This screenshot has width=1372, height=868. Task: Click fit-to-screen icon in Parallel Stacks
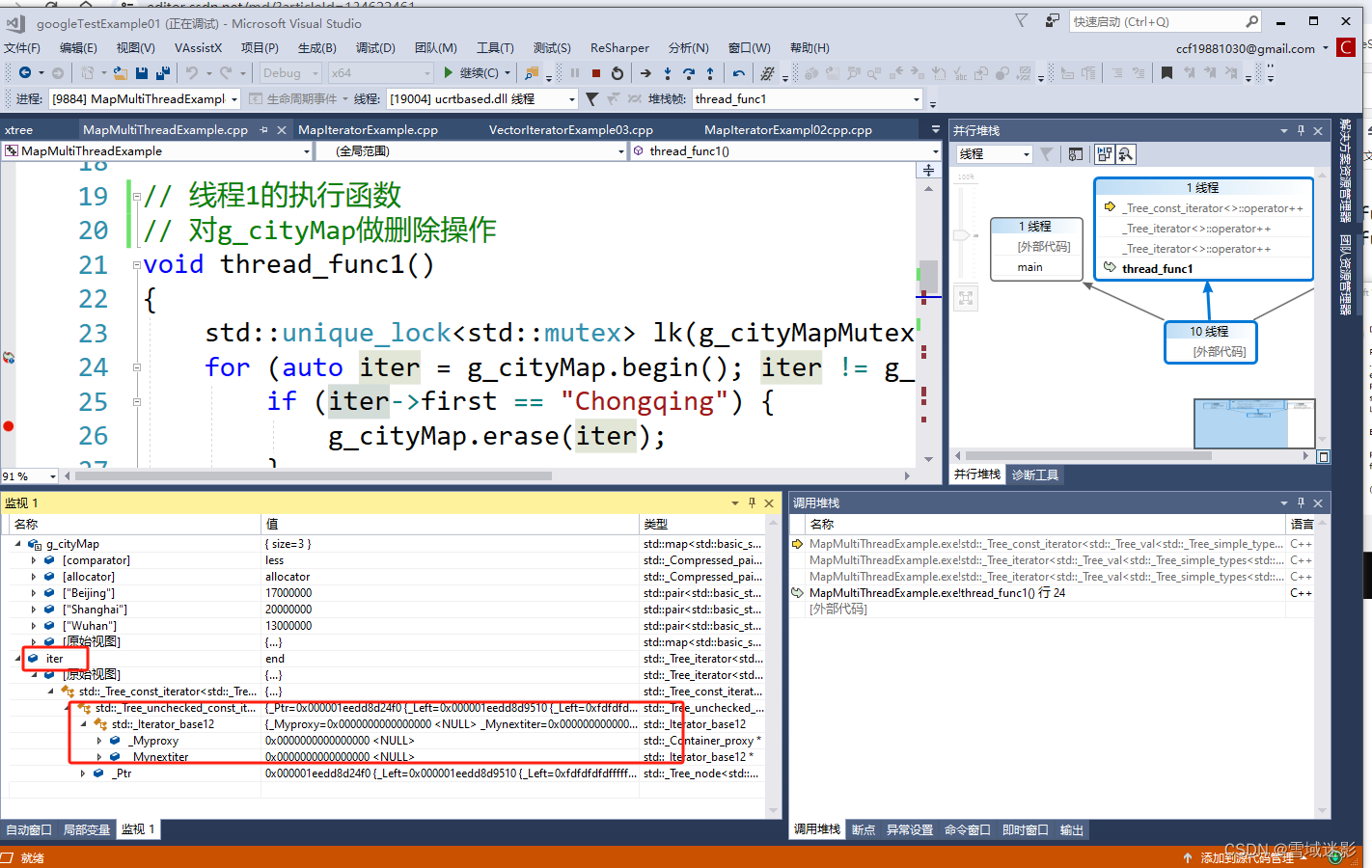click(x=966, y=298)
